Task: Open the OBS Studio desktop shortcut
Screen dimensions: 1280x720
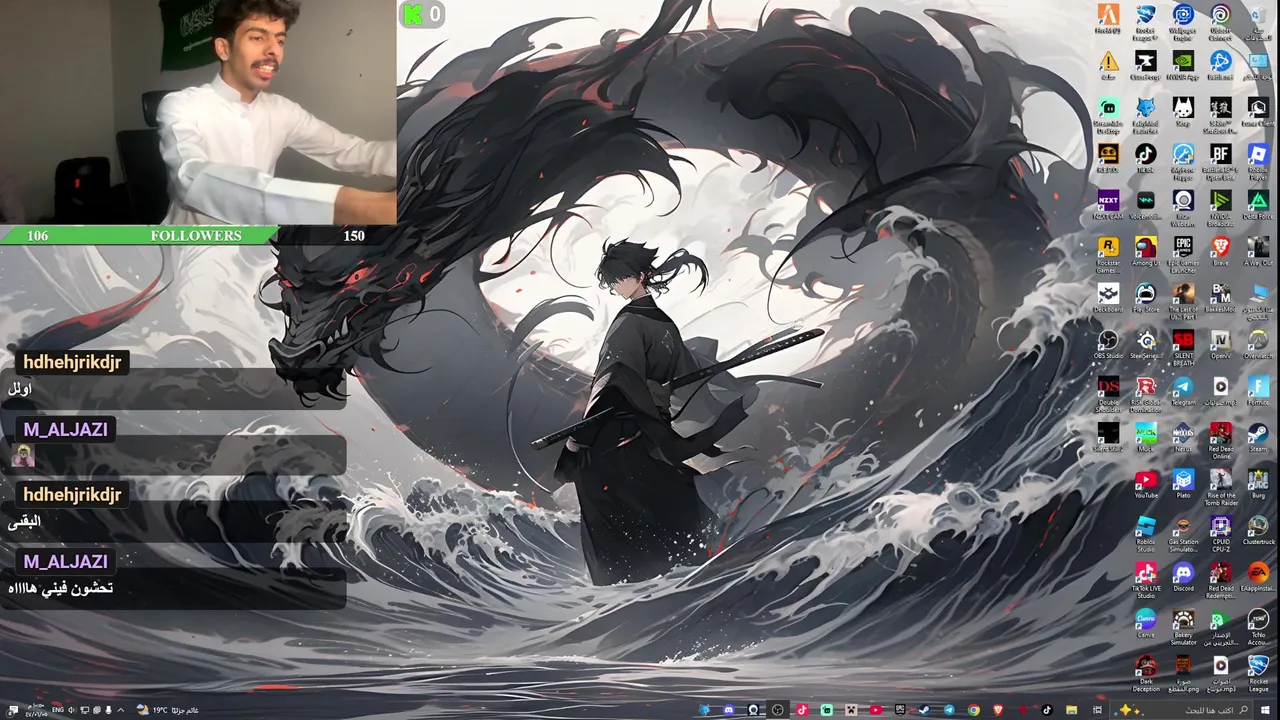Action: point(1108,343)
